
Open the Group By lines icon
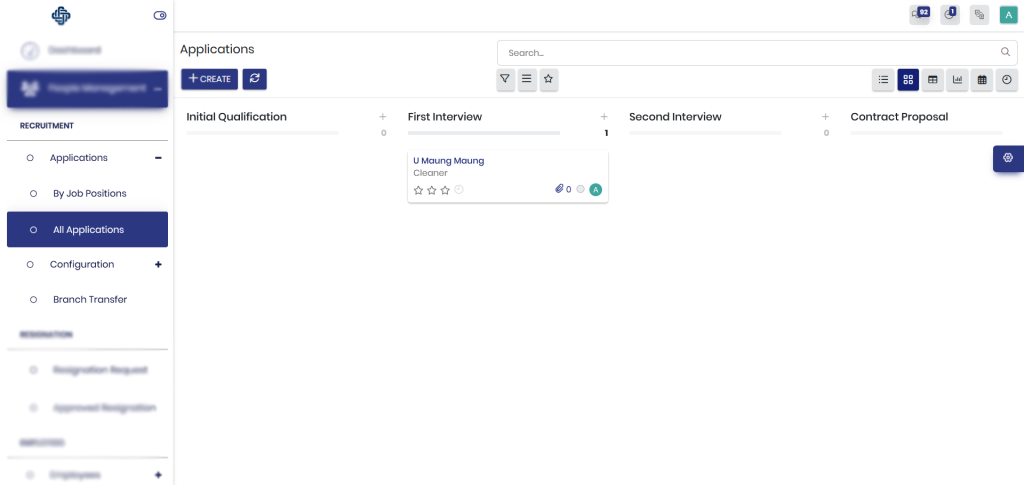[526, 79]
